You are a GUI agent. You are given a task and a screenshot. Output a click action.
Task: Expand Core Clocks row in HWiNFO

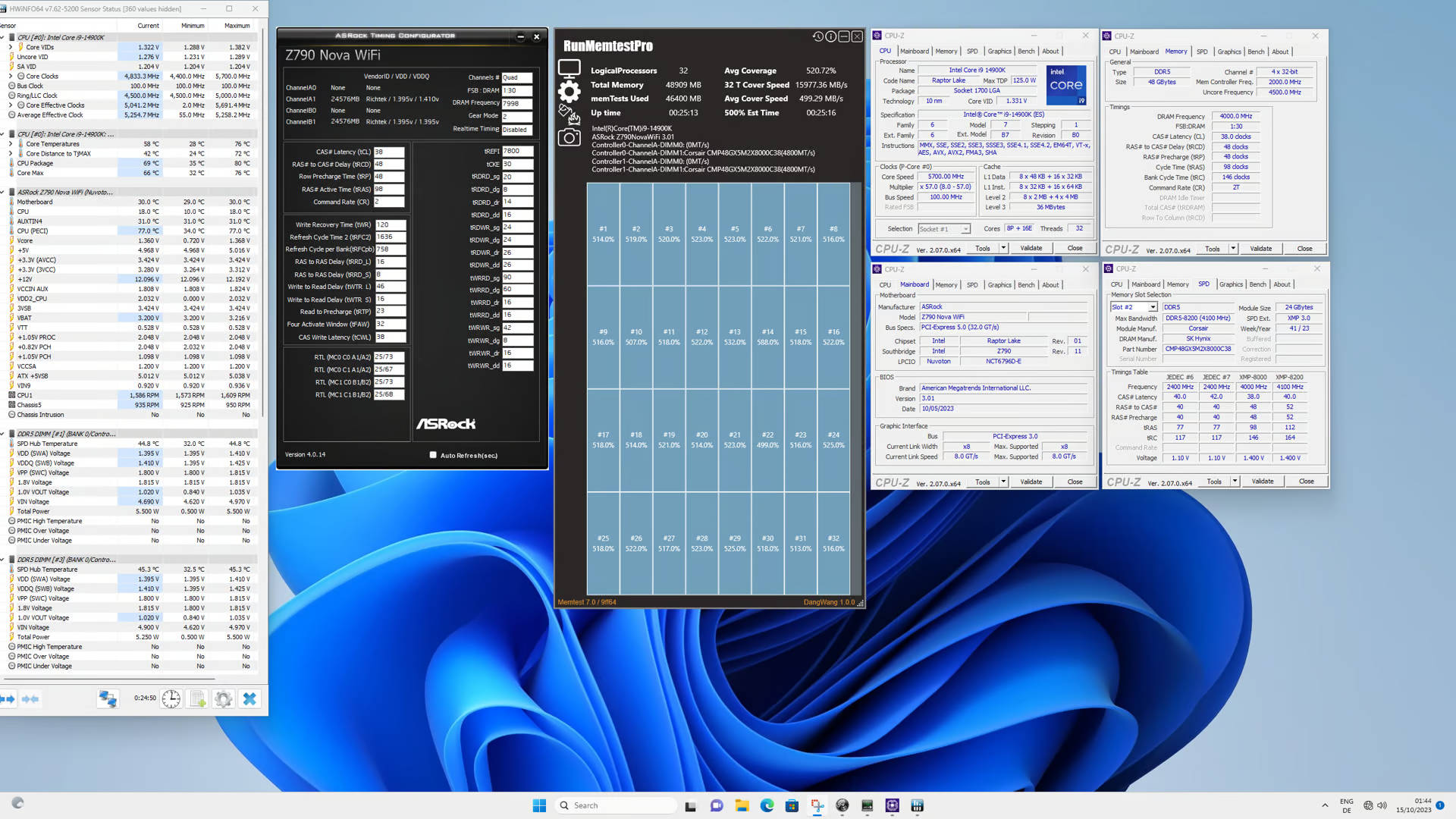coord(11,76)
